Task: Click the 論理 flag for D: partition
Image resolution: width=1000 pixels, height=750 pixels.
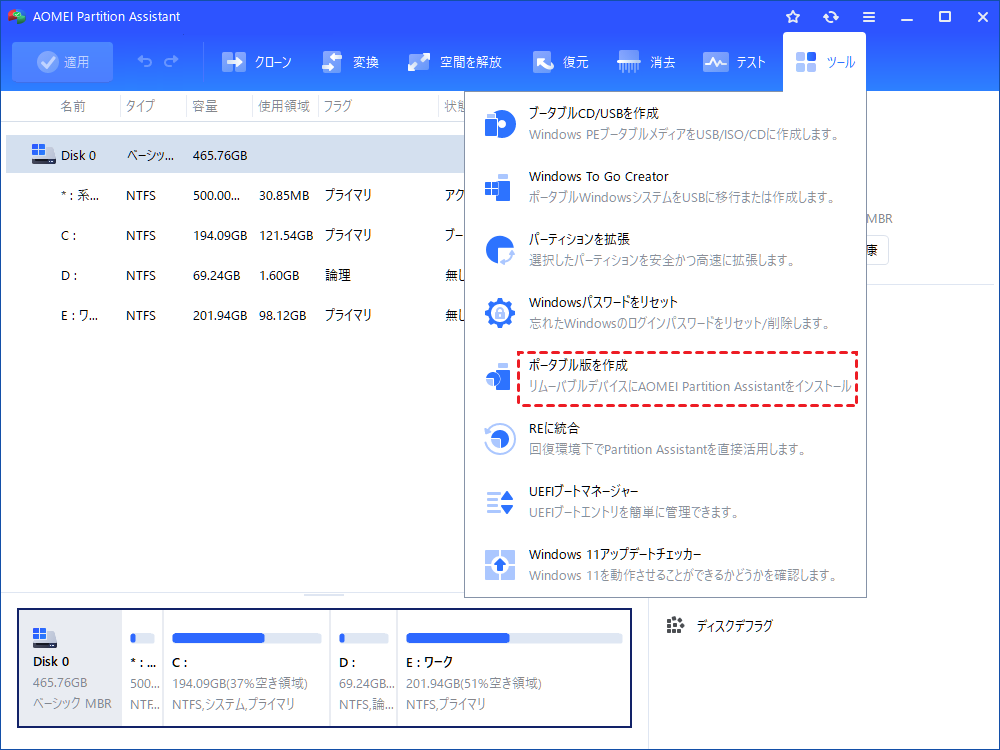Action: (x=338, y=276)
